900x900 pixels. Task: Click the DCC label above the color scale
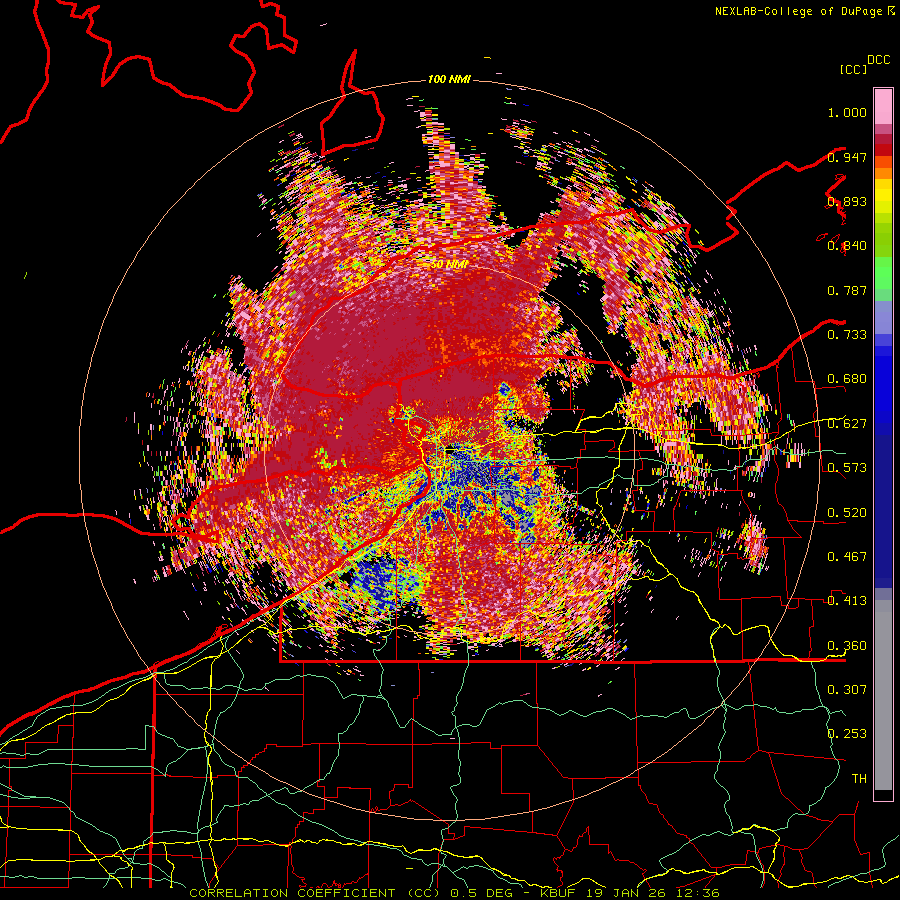(x=878, y=60)
